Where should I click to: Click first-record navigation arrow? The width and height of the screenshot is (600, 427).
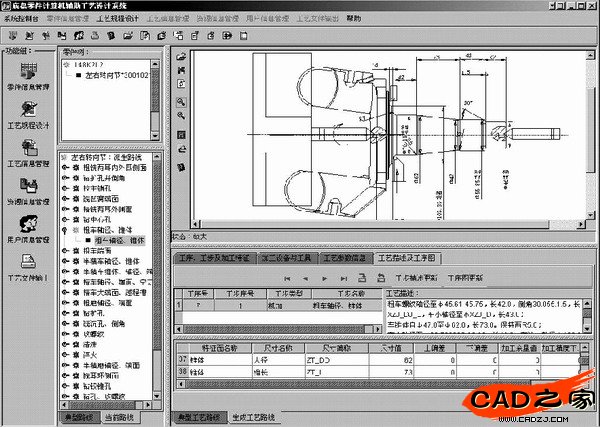pyautogui.click(x=287, y=278)
